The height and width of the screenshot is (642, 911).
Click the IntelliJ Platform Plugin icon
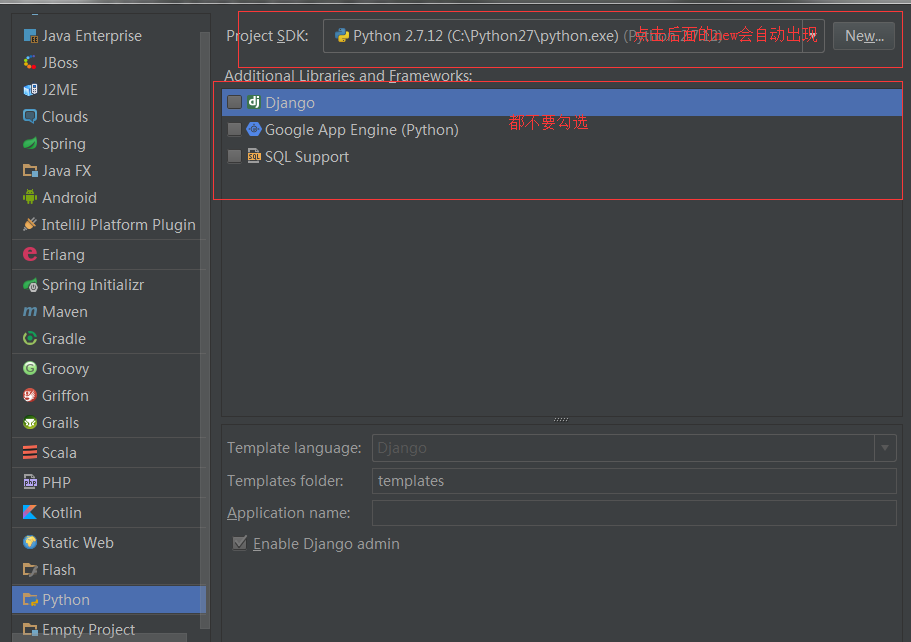point(30,225)
